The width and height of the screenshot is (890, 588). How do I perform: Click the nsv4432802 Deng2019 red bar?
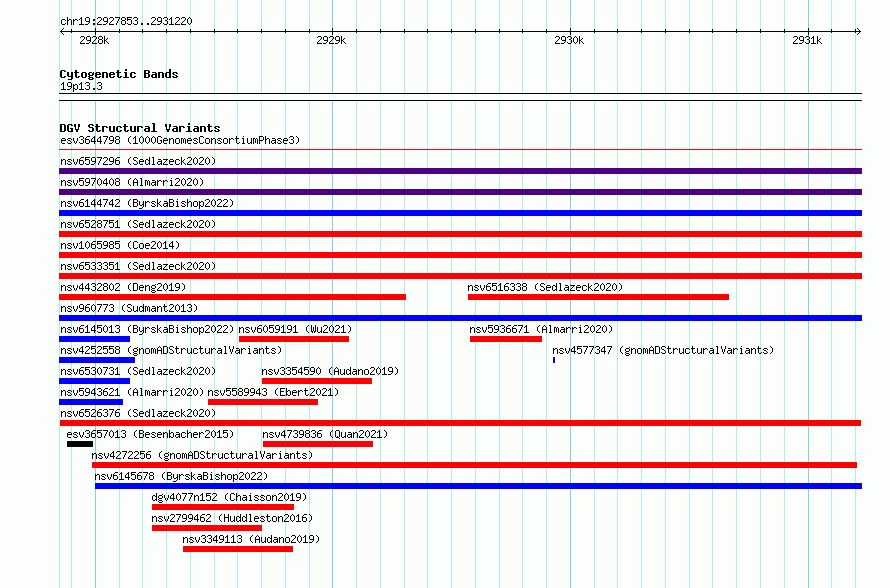233,297
